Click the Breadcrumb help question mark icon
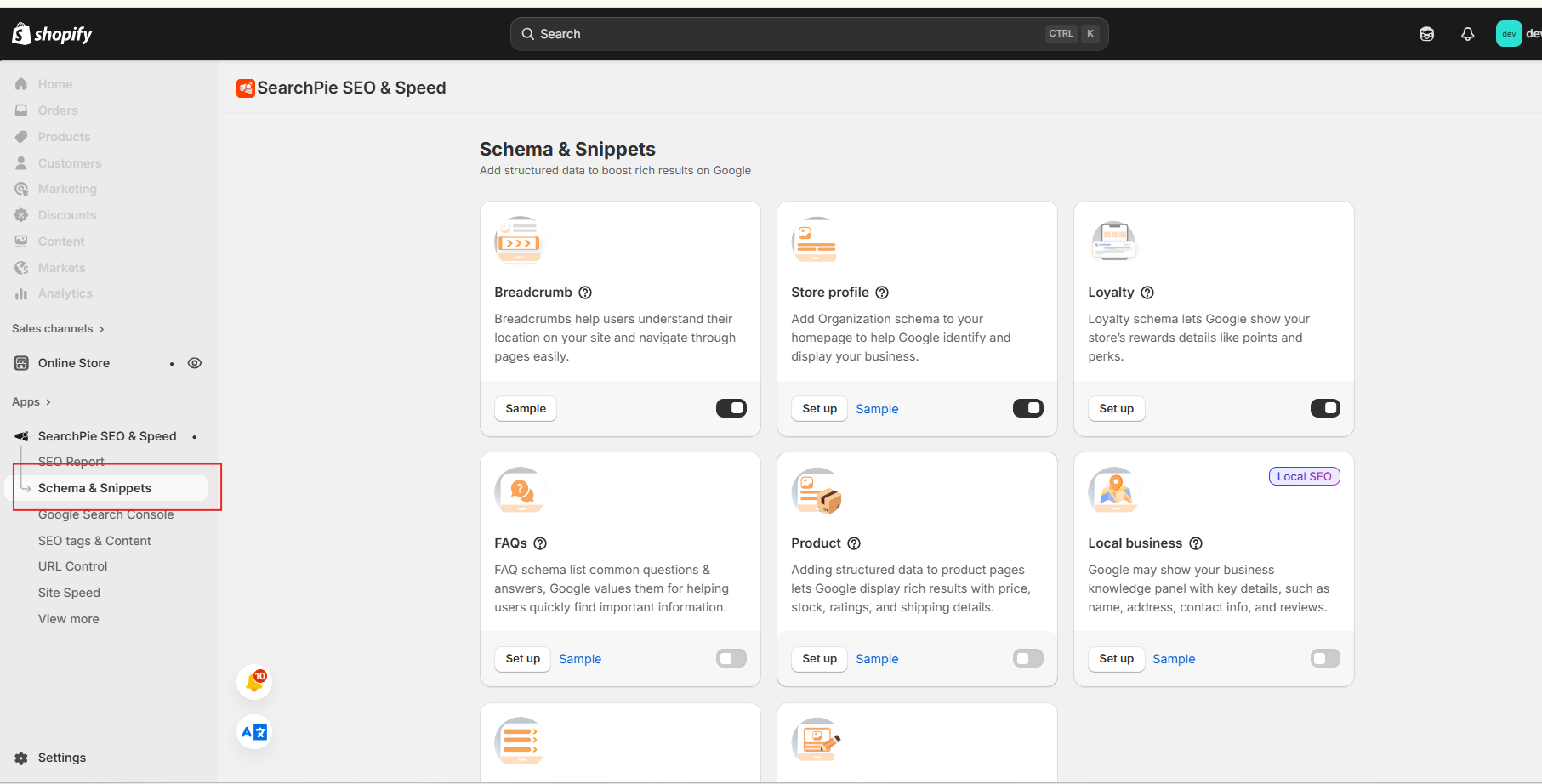 [585, 293]
